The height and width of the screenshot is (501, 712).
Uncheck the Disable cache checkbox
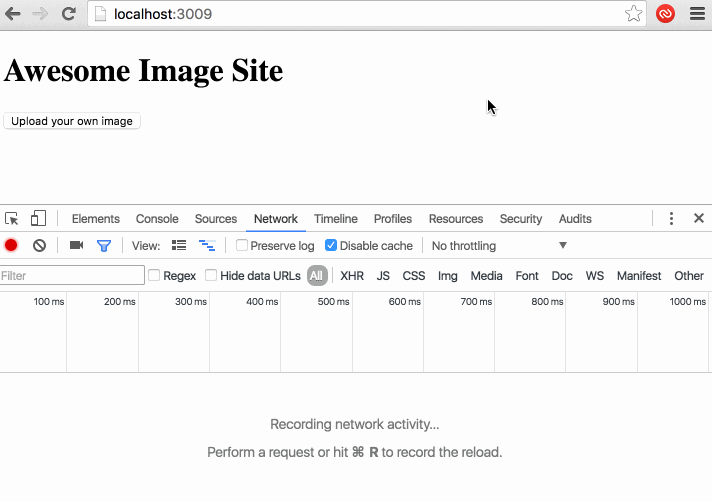tap(331, 246)
